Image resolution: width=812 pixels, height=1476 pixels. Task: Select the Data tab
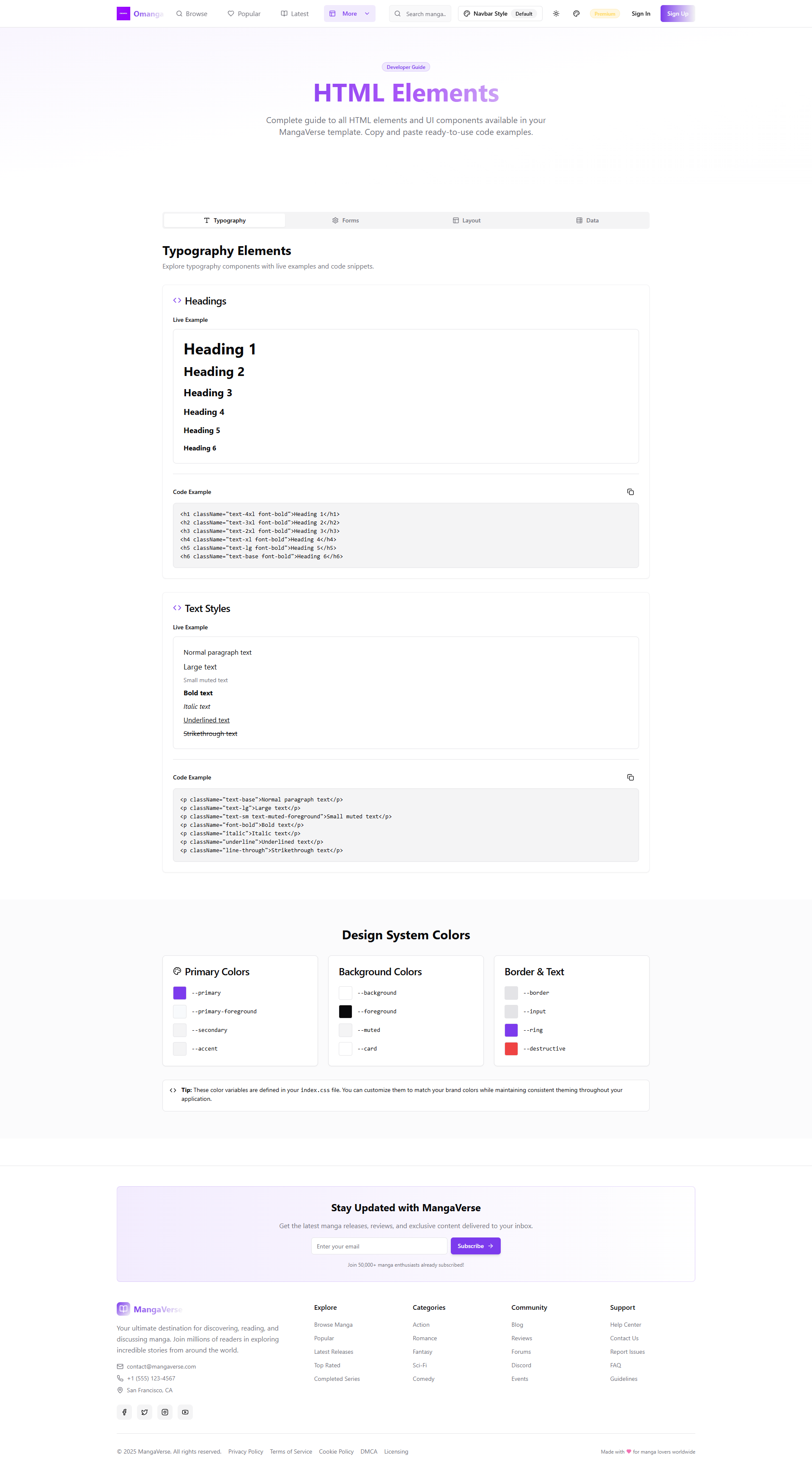click(x=587, y=221)
